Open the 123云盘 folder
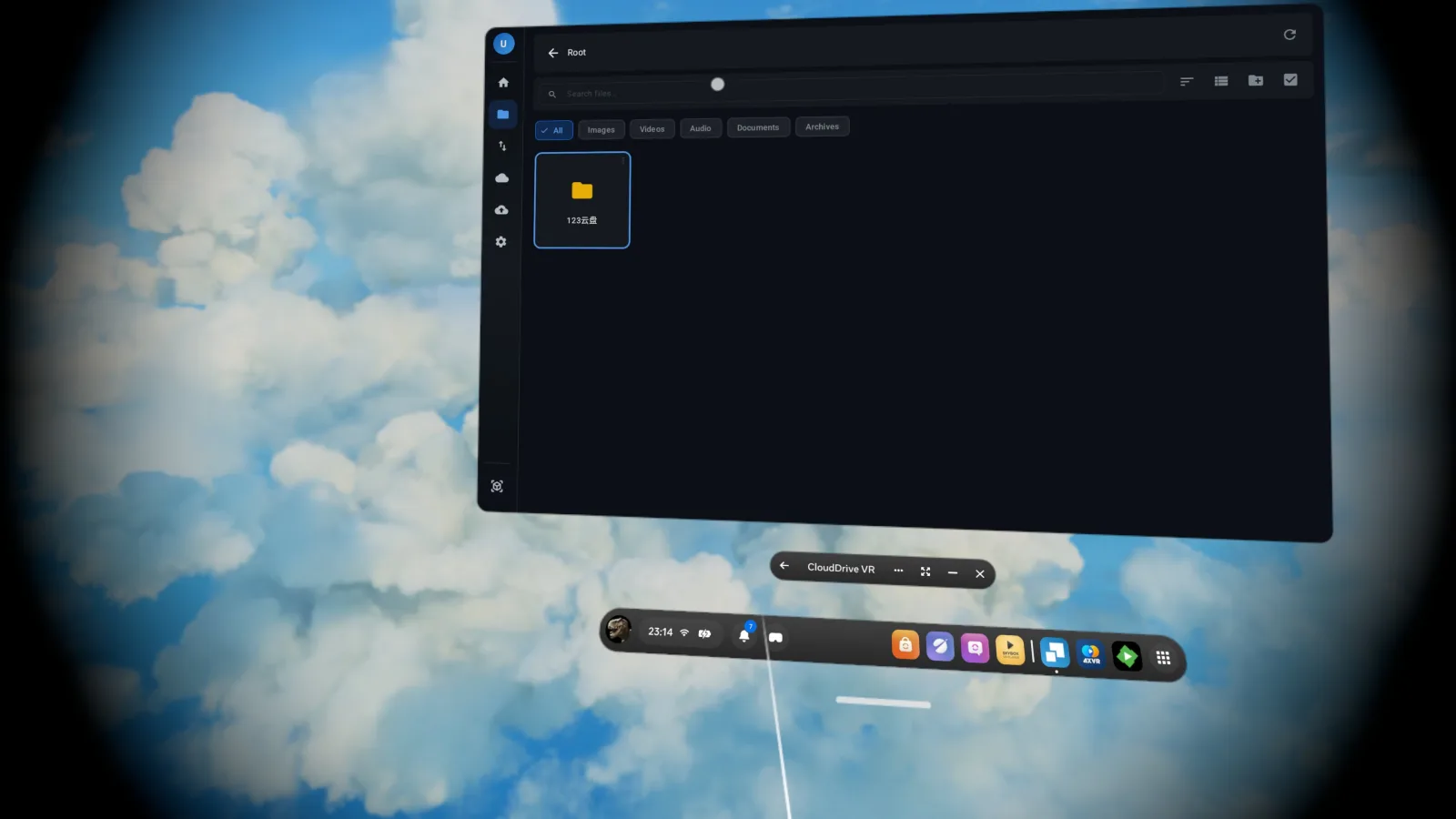The width and height of the screenshot is (1456, 819). pyautogui.click(x=581, y=200)
